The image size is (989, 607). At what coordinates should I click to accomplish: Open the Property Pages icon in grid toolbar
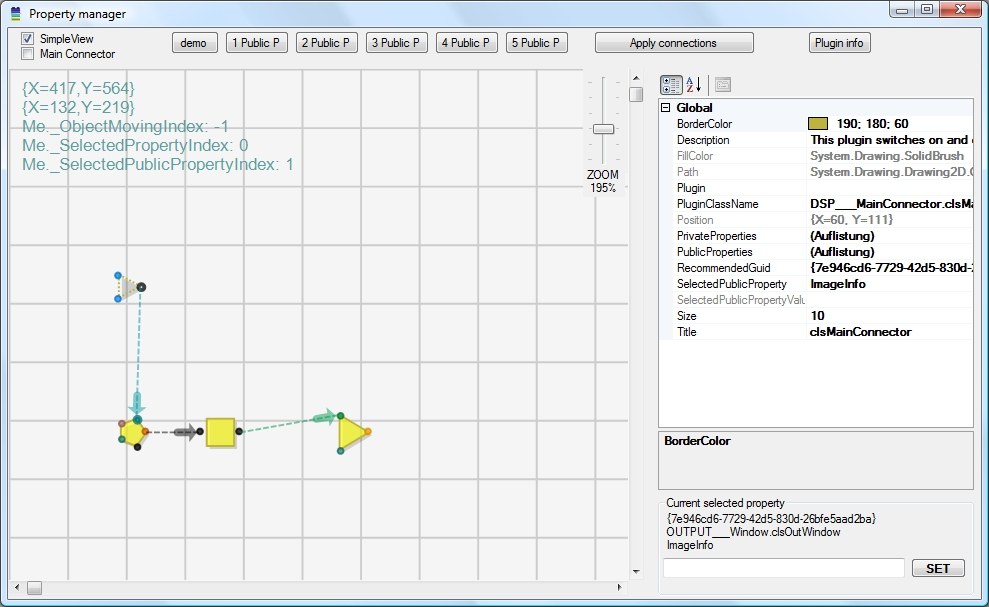(x=723, y=85)
